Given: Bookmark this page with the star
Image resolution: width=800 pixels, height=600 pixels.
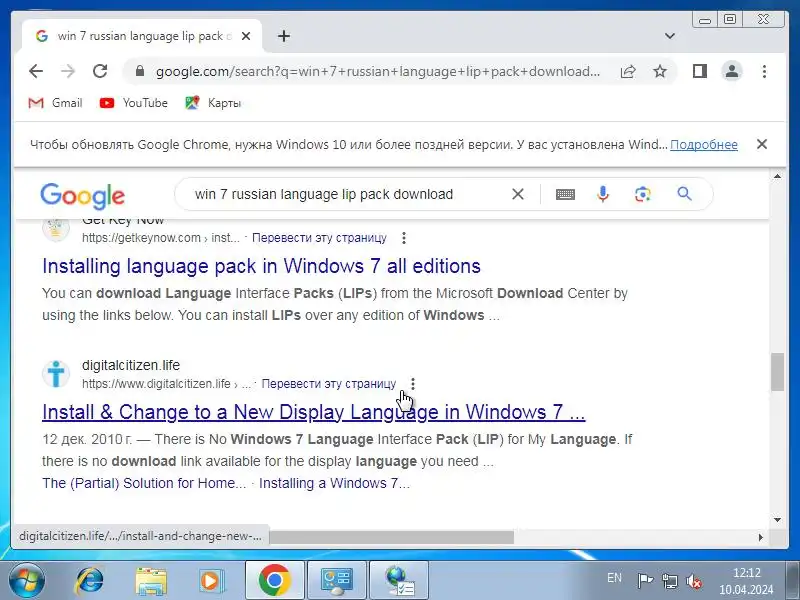Looking at the screenshot, I should click(x=660, y=71).
